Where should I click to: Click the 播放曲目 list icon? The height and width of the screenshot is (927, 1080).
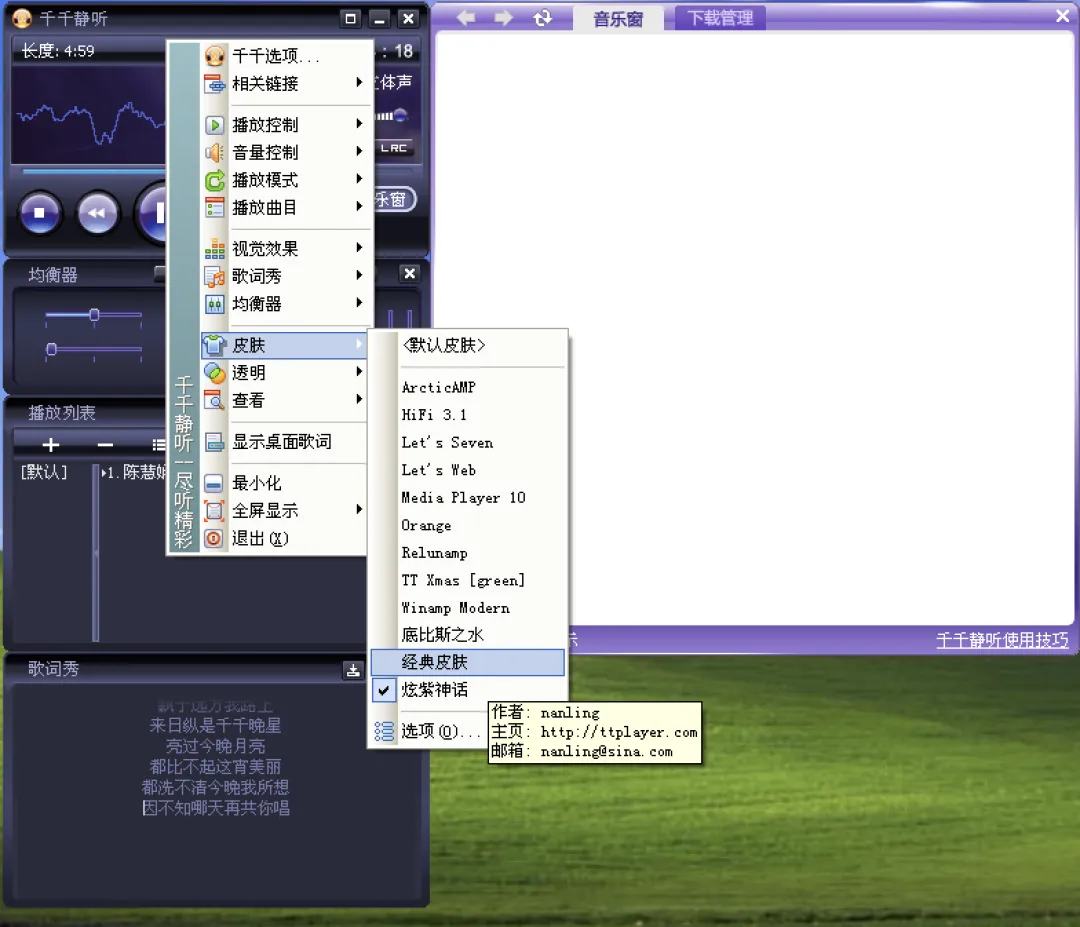pyautogui.click(x=214, y=207)
